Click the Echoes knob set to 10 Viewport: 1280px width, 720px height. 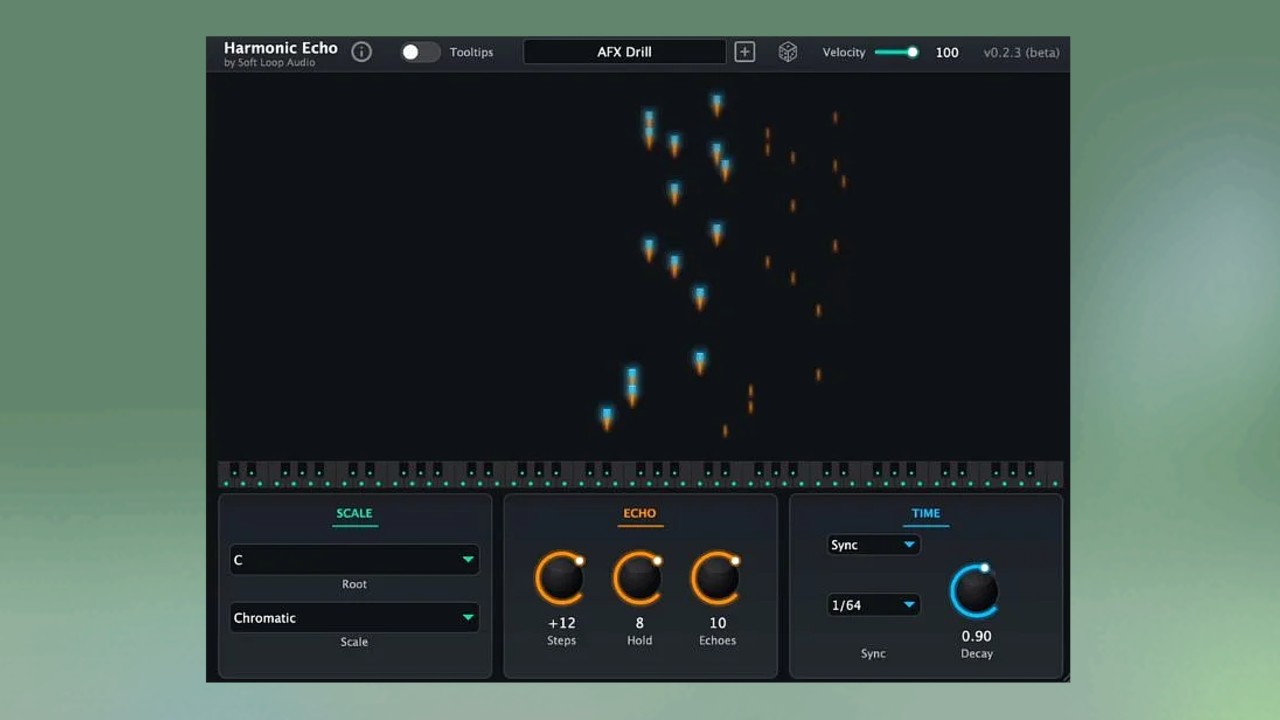(716, 577)
